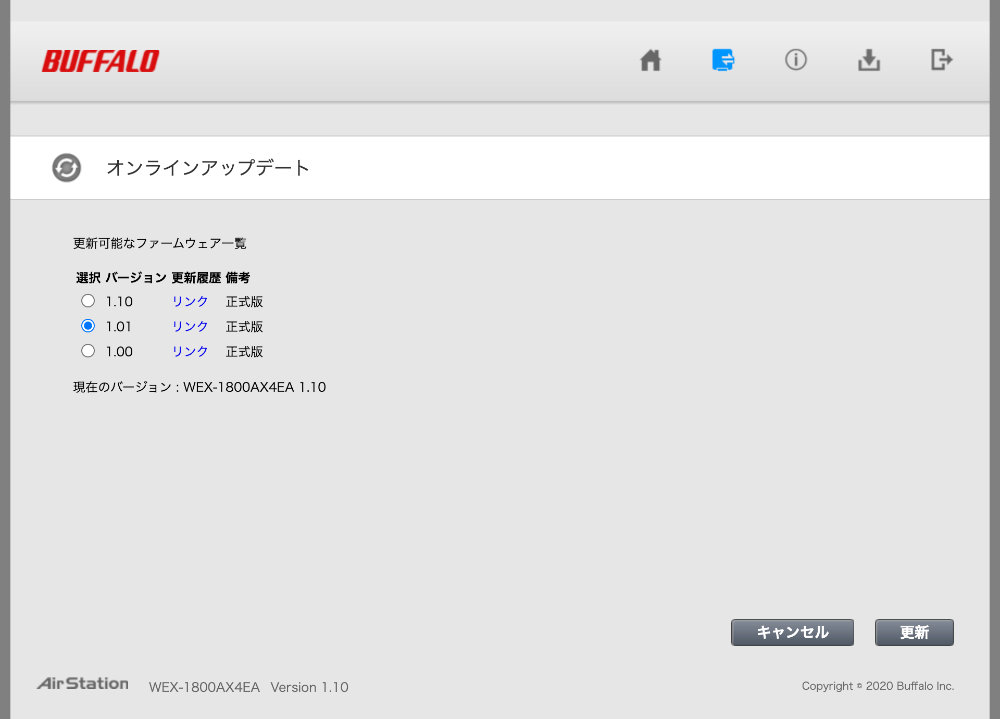The image size is (1000, 719).
Task: Click 正式版 note in the 1.10 row
Action: click(x=244, y=301)
